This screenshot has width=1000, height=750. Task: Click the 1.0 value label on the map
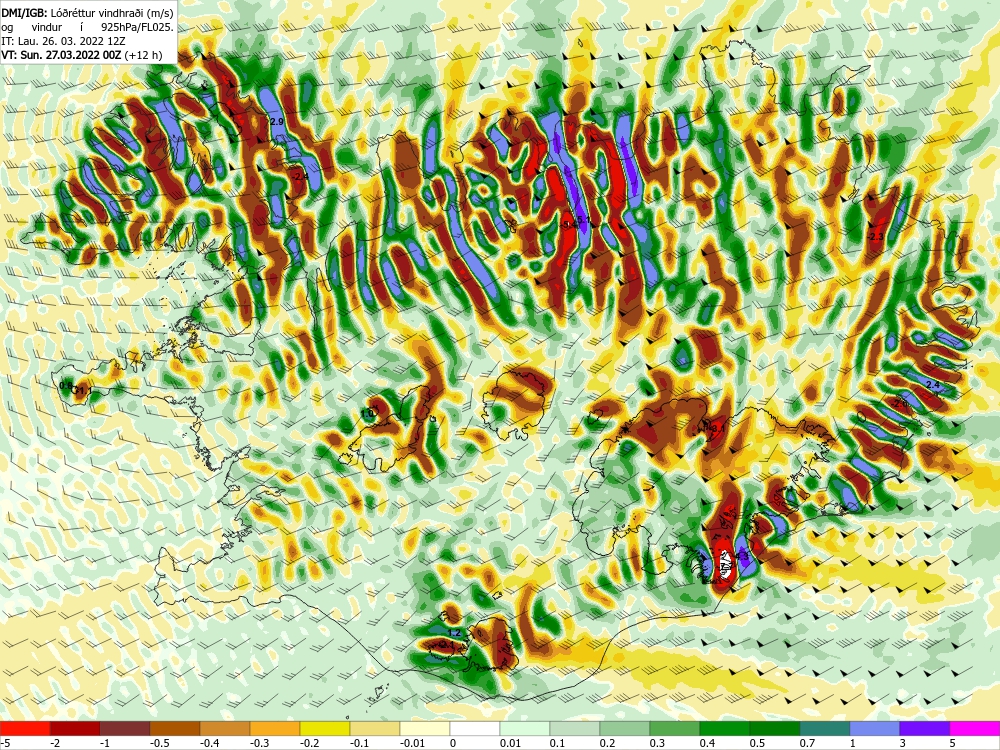pos(368,414)
